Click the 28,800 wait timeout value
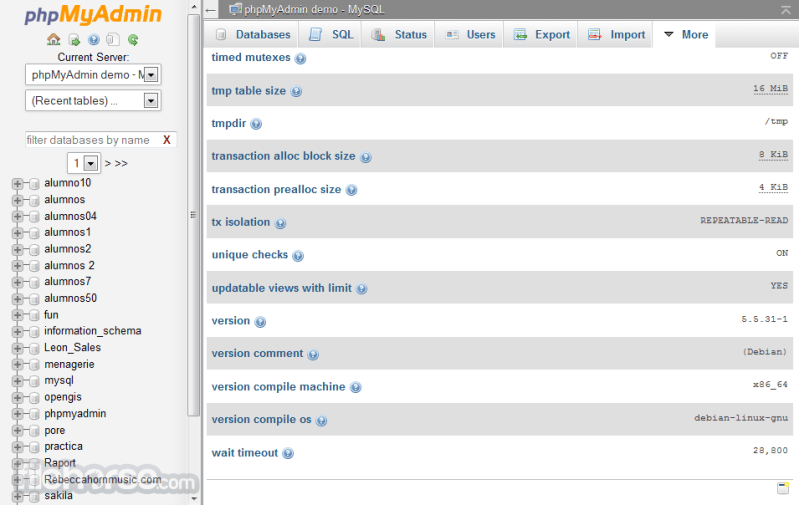Screen dimensions: 799x505 tap(770, 450)
